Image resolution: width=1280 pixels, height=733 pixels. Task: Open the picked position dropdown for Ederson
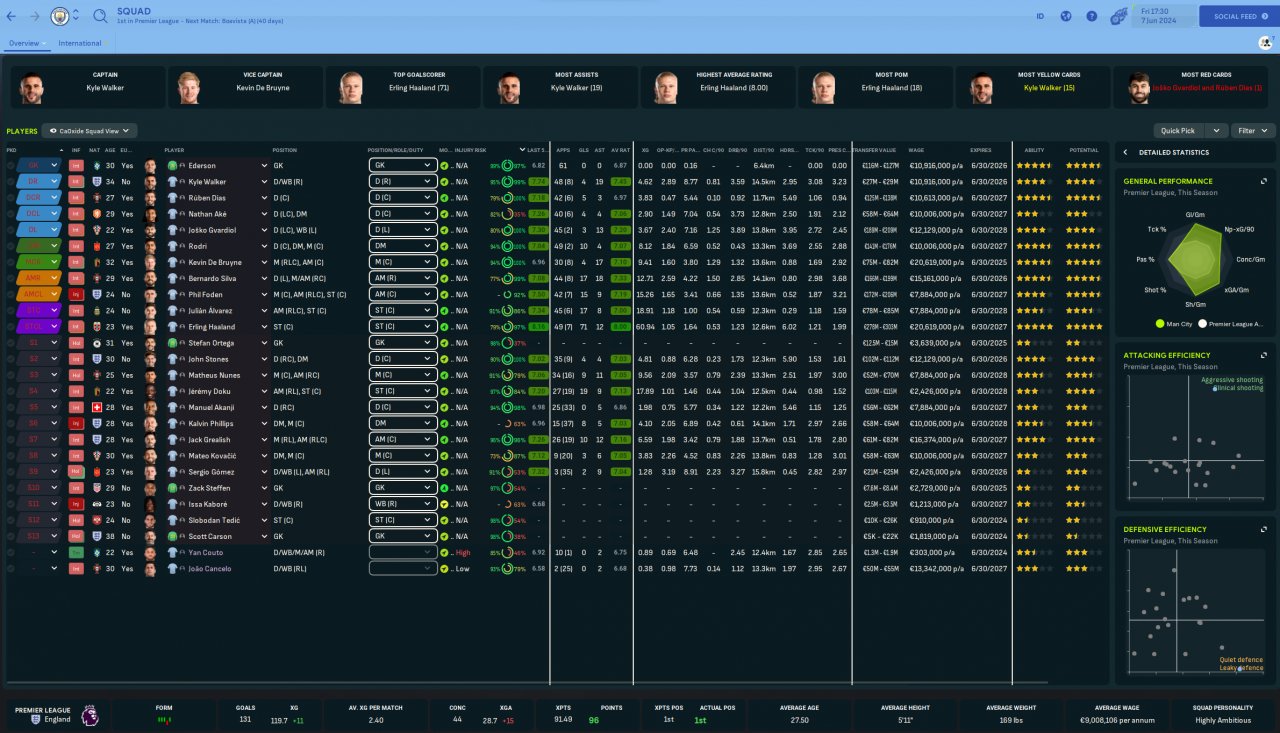tap(40, 165)
